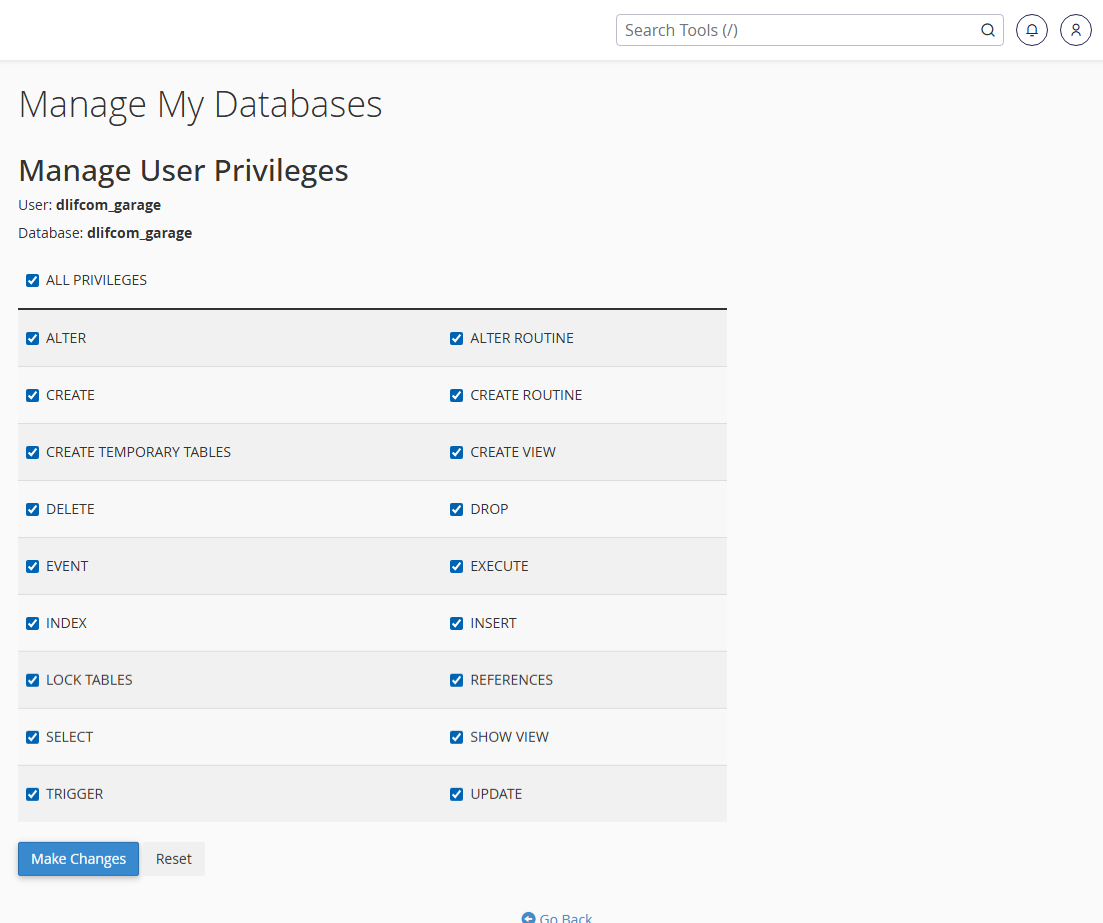Disable the TRIGGER privilege checkbox

click(33, 795)
